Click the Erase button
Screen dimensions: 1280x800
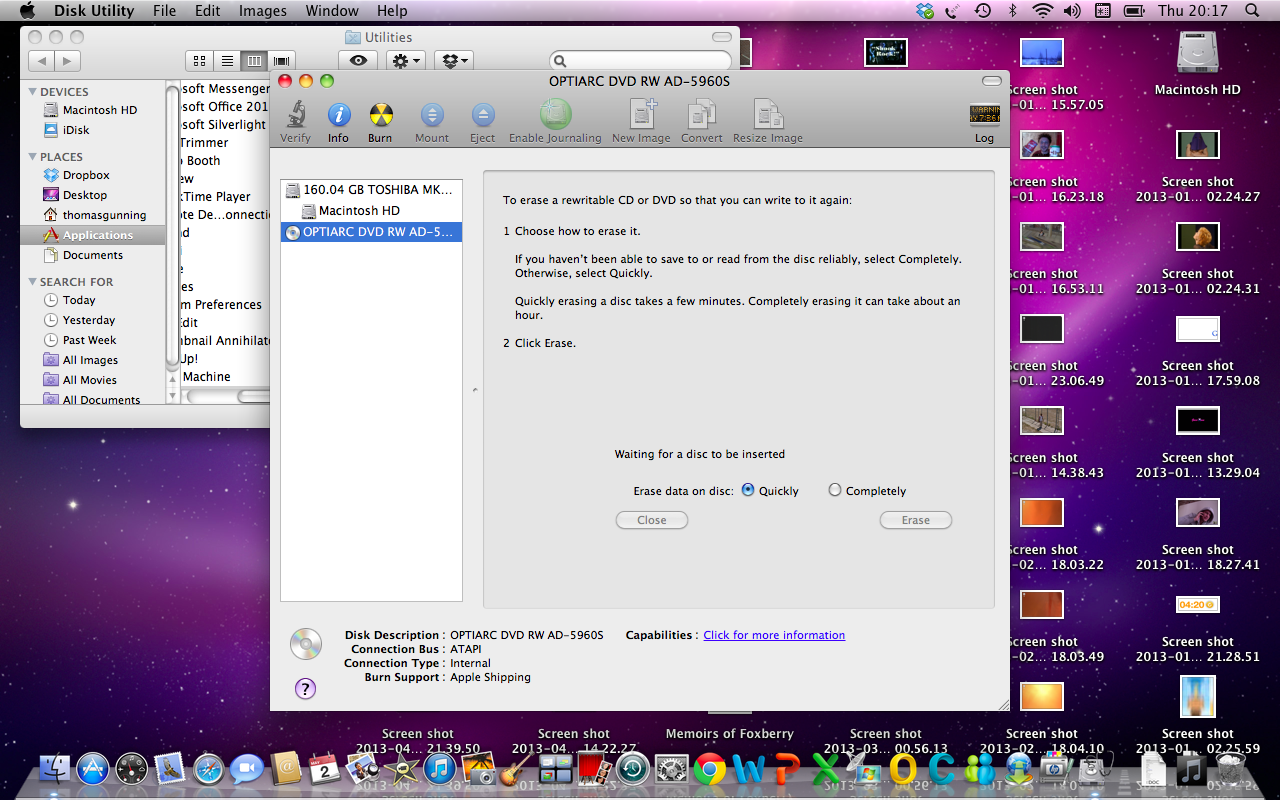pos(915,520)
